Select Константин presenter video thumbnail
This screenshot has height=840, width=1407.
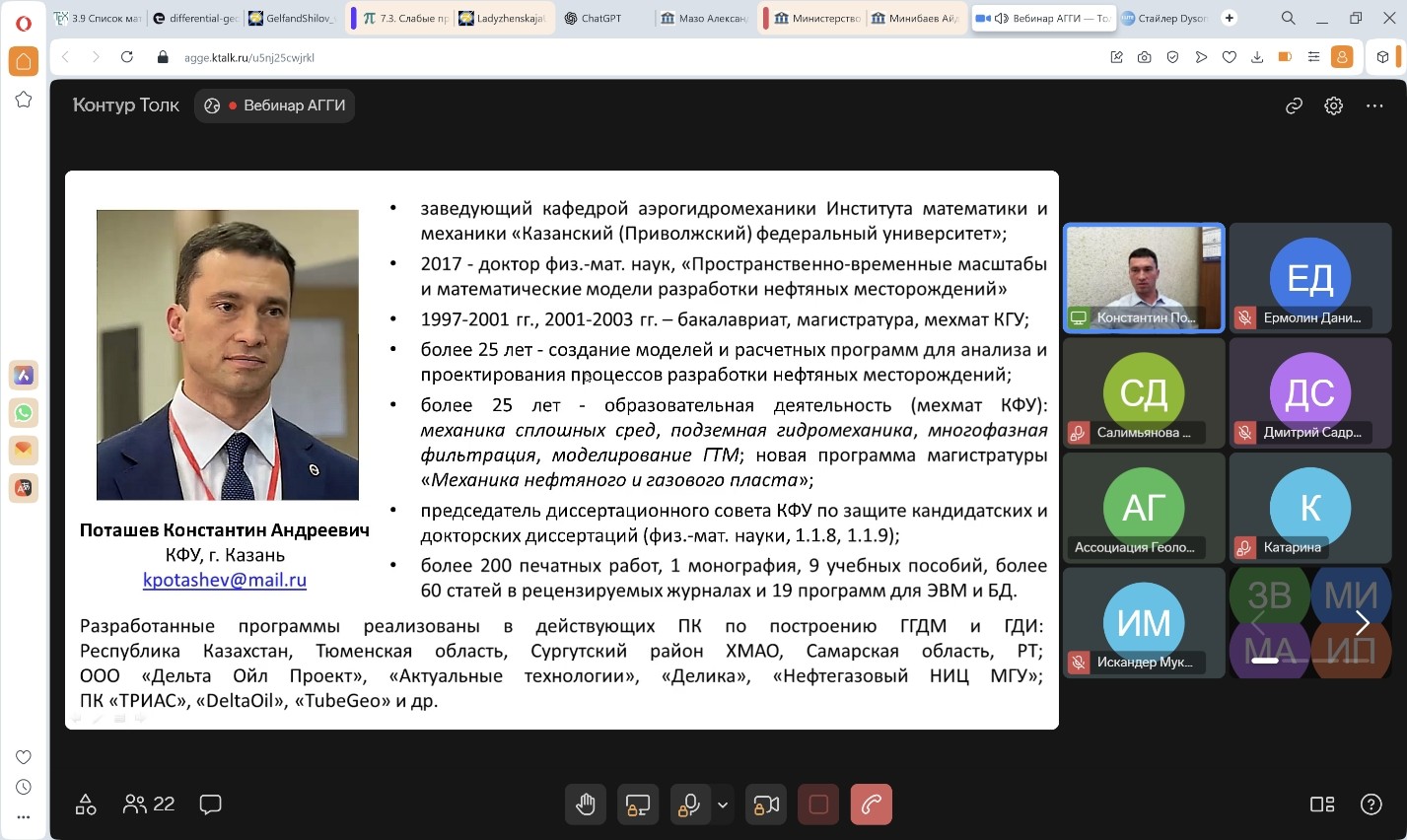coord(1144,276)
